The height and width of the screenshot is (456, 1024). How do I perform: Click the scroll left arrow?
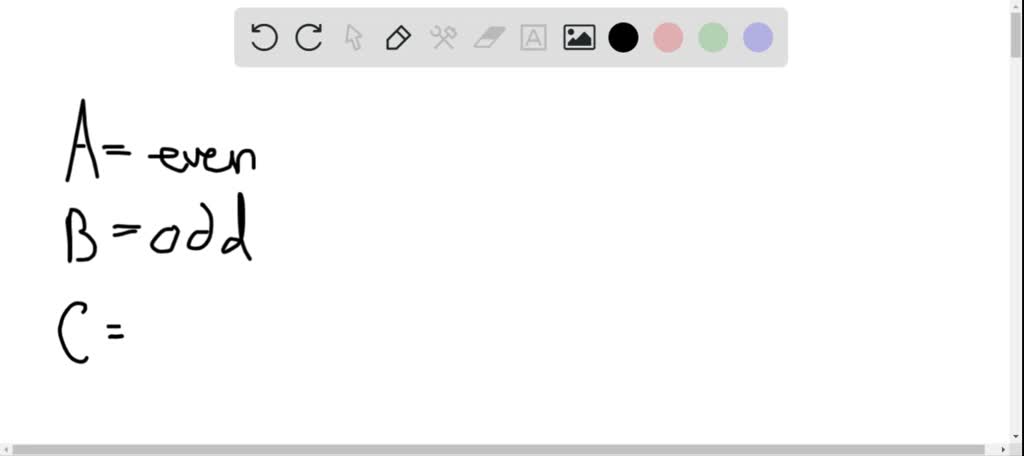tap(5, 450)
